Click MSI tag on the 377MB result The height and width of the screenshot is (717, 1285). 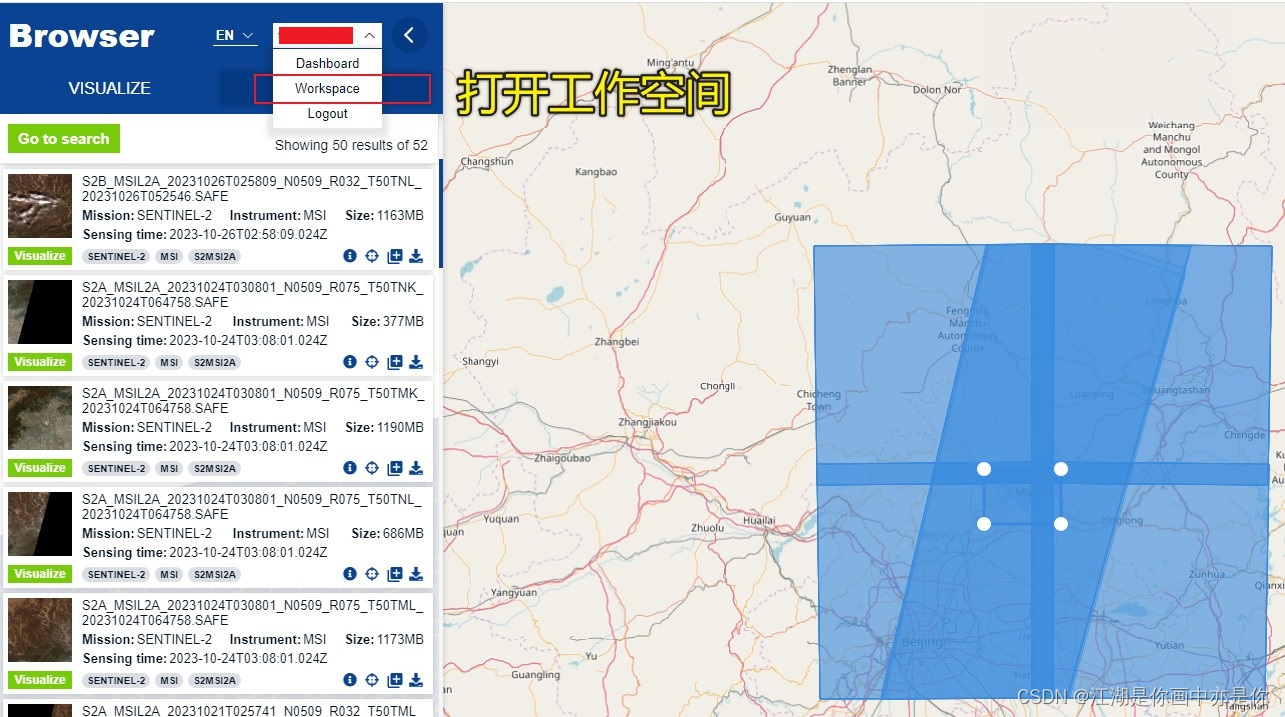point(169,362)
